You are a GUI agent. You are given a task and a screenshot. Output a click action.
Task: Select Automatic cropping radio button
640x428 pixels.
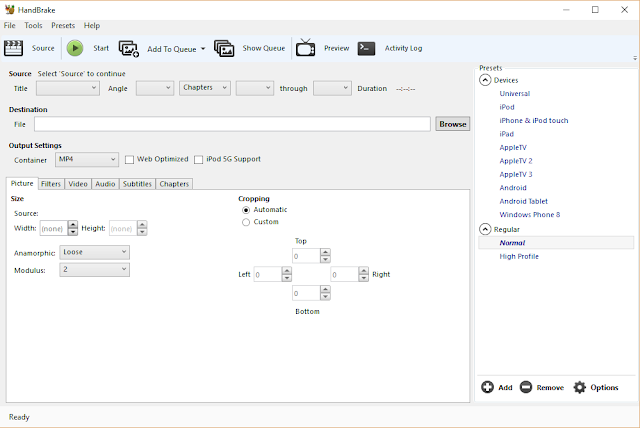246,210
